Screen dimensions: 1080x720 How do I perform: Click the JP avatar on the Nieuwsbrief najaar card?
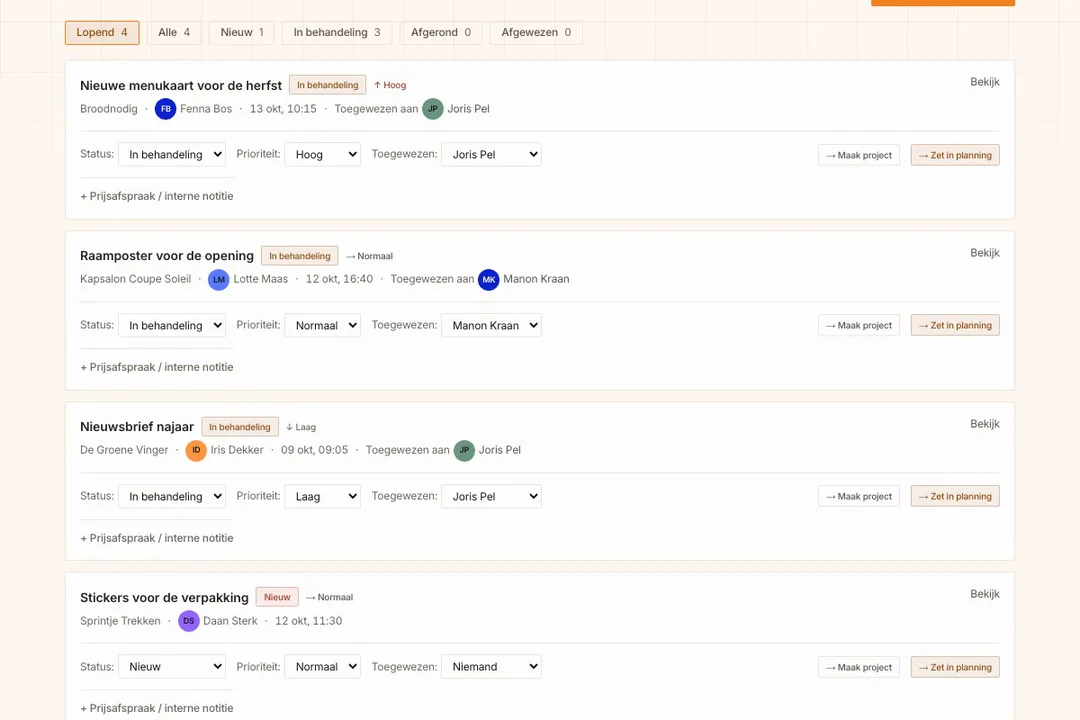pos(464,451)
